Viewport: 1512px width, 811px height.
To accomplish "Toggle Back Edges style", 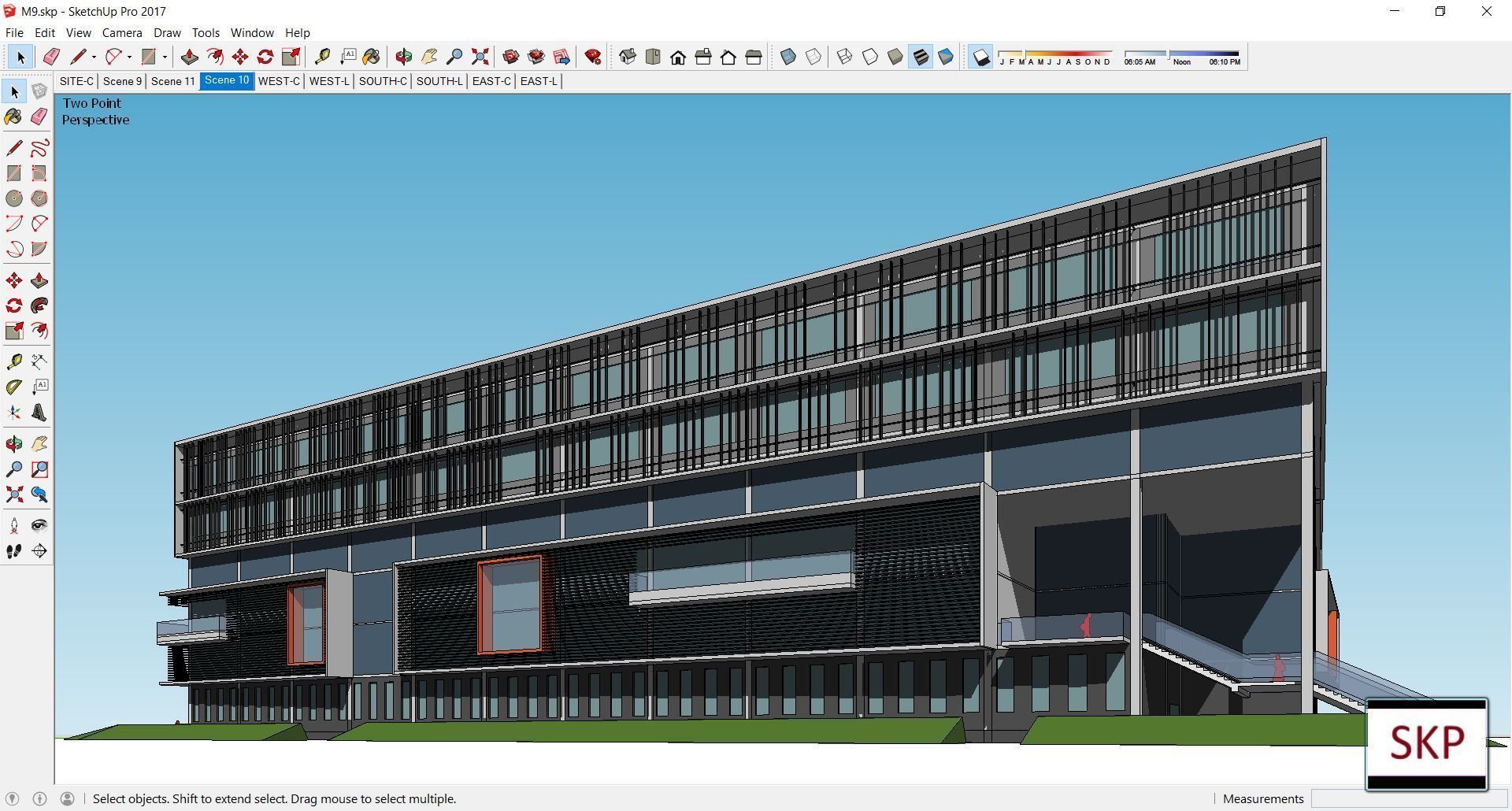I will [813, 57].
